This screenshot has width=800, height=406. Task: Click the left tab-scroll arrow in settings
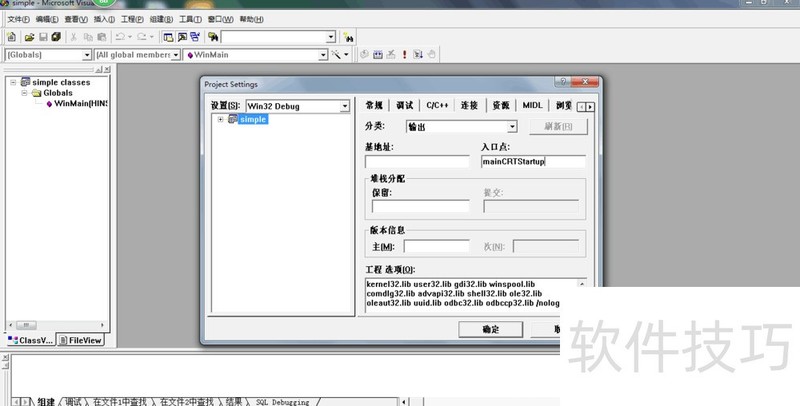point(582,107)
